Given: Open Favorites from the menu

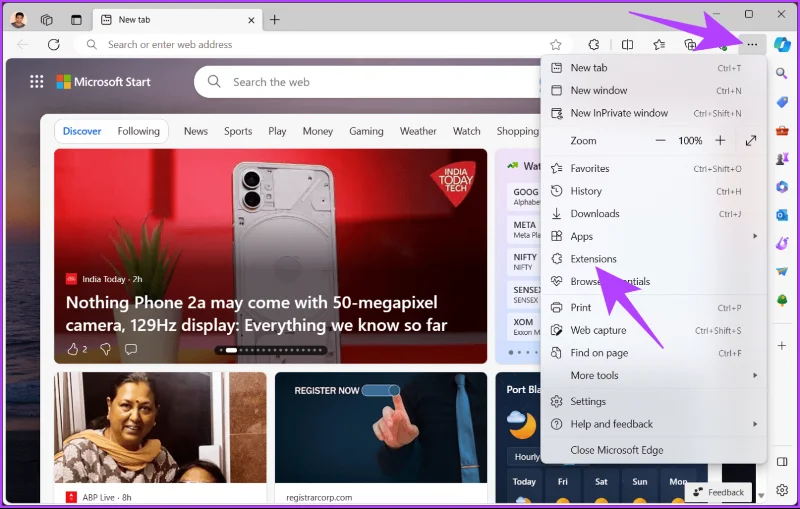Looking at the screenshot, I should pos(654,168).
